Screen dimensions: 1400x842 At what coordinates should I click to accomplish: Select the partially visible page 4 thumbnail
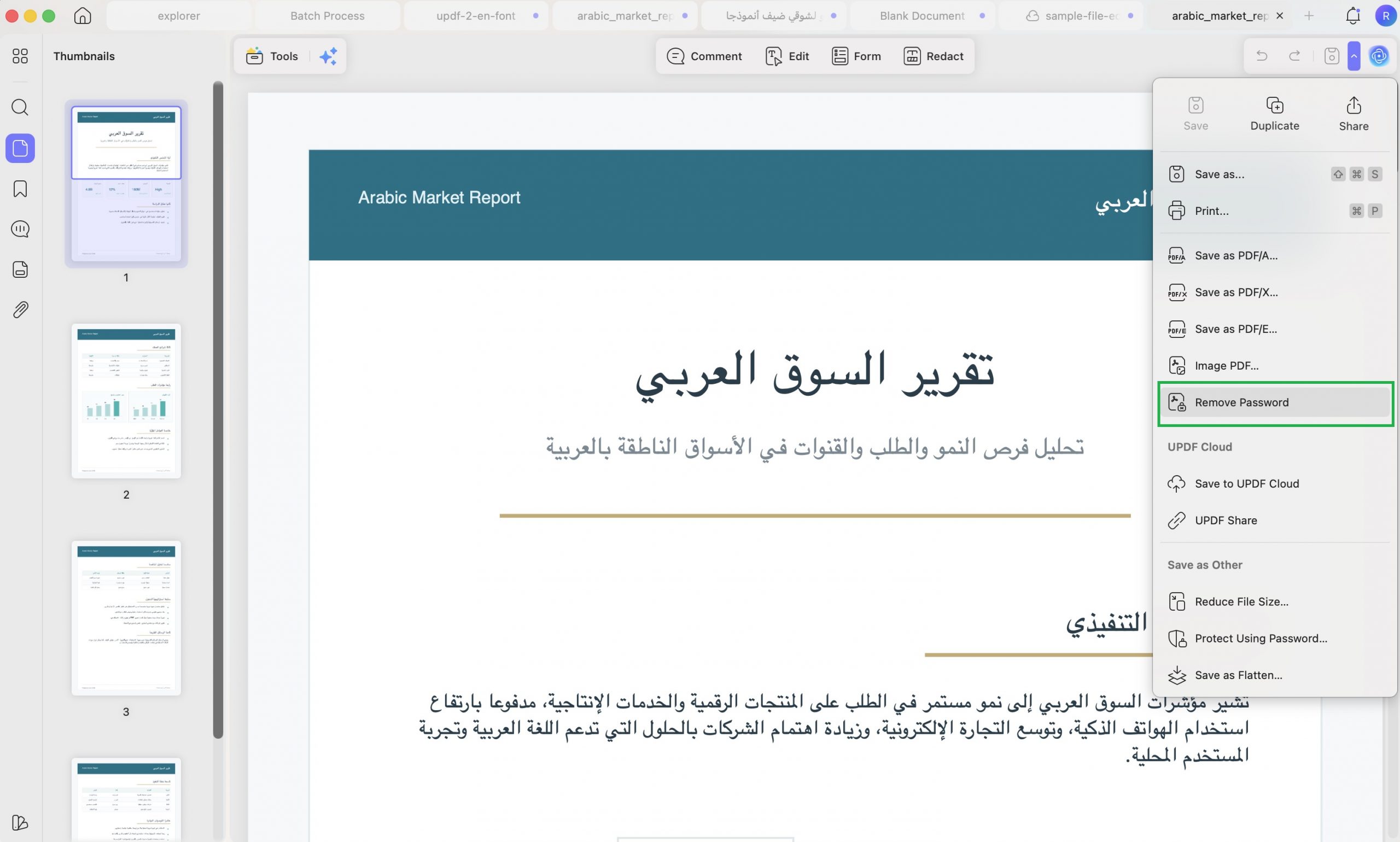point(126,799)
